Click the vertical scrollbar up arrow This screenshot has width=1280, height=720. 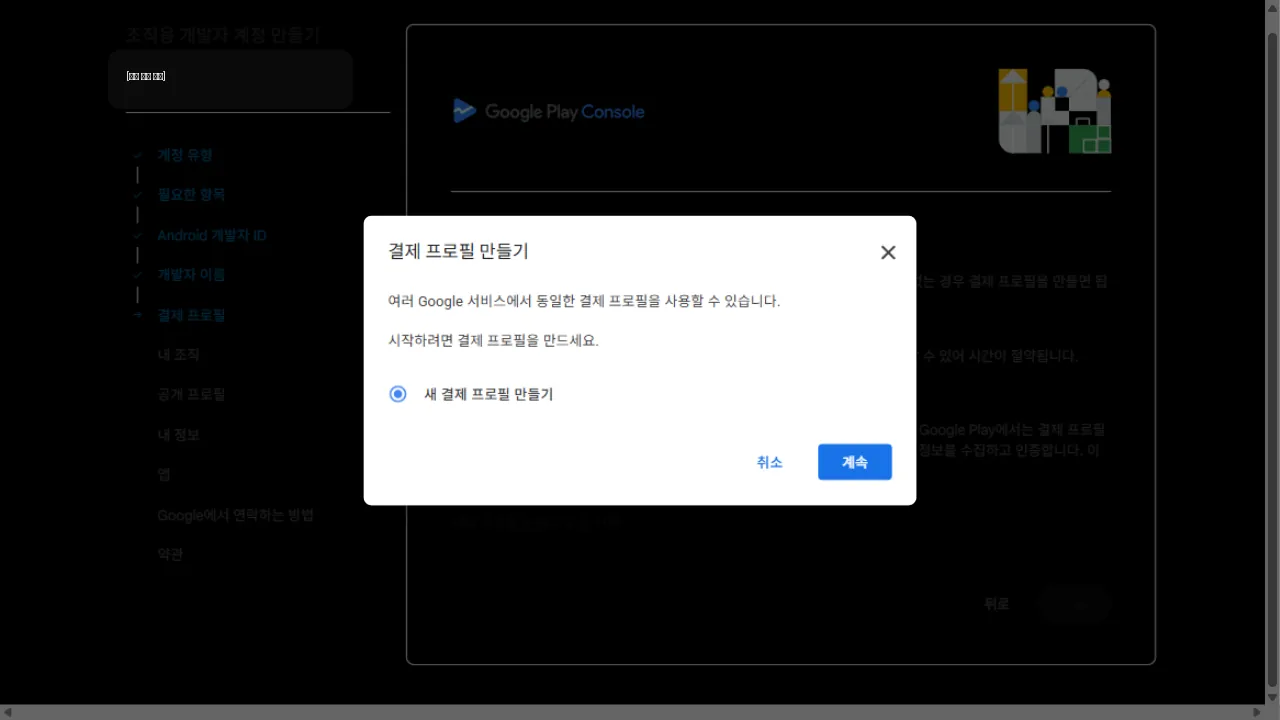click(x=1272, y=7)
